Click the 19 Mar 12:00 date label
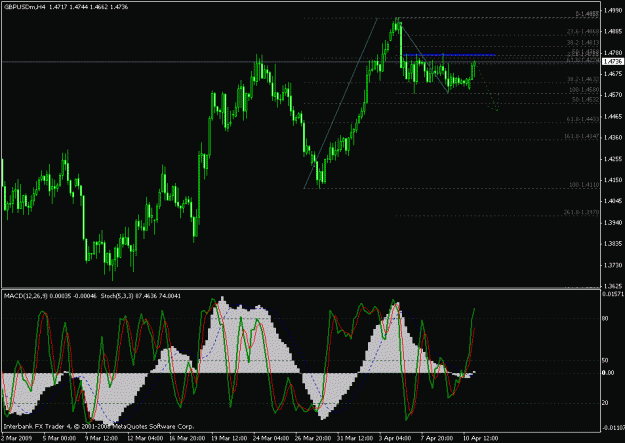 tap(229, 438)
